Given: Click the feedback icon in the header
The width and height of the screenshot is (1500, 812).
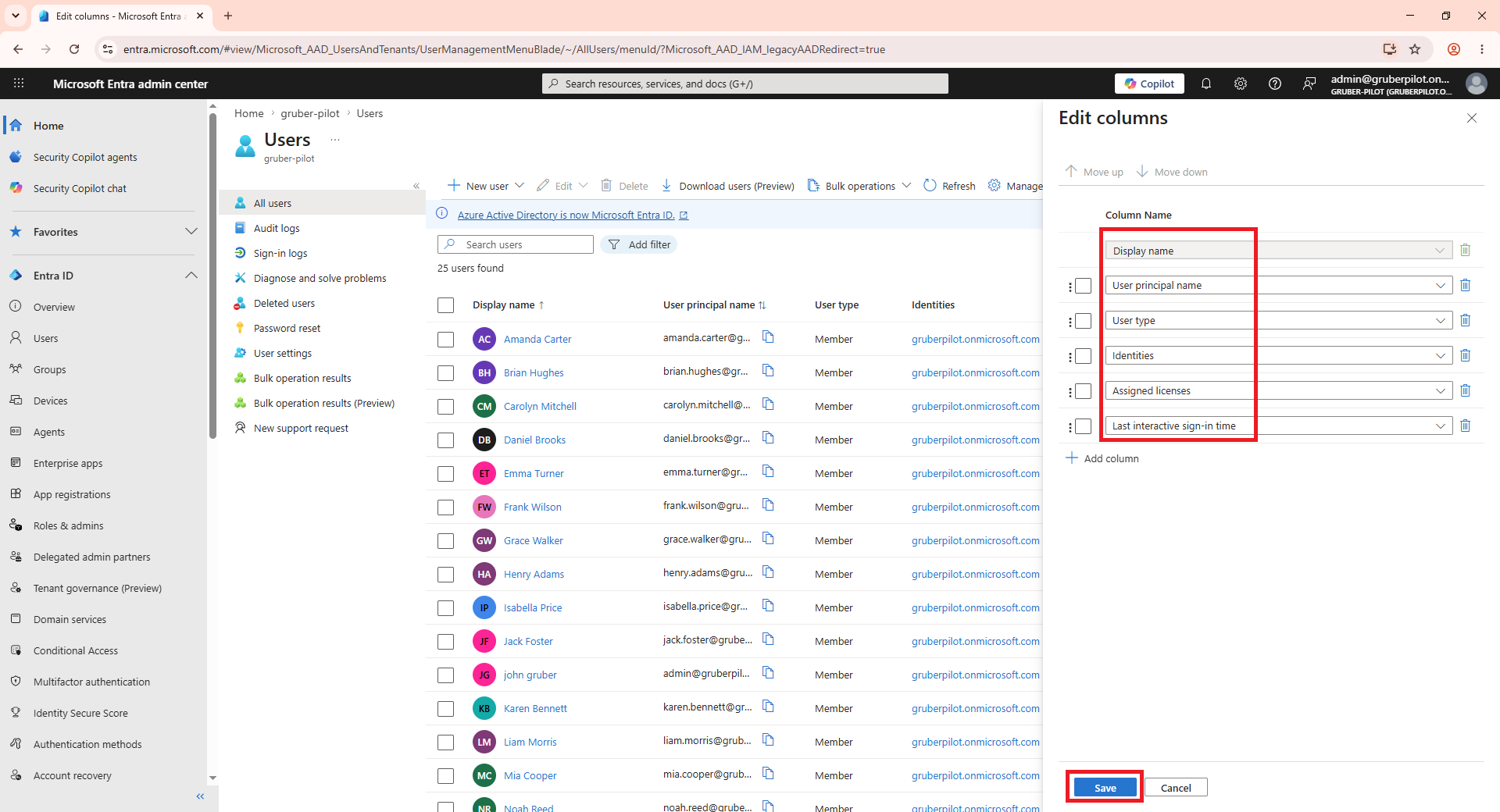Looking at the screenshot, I should point(1309,84).
